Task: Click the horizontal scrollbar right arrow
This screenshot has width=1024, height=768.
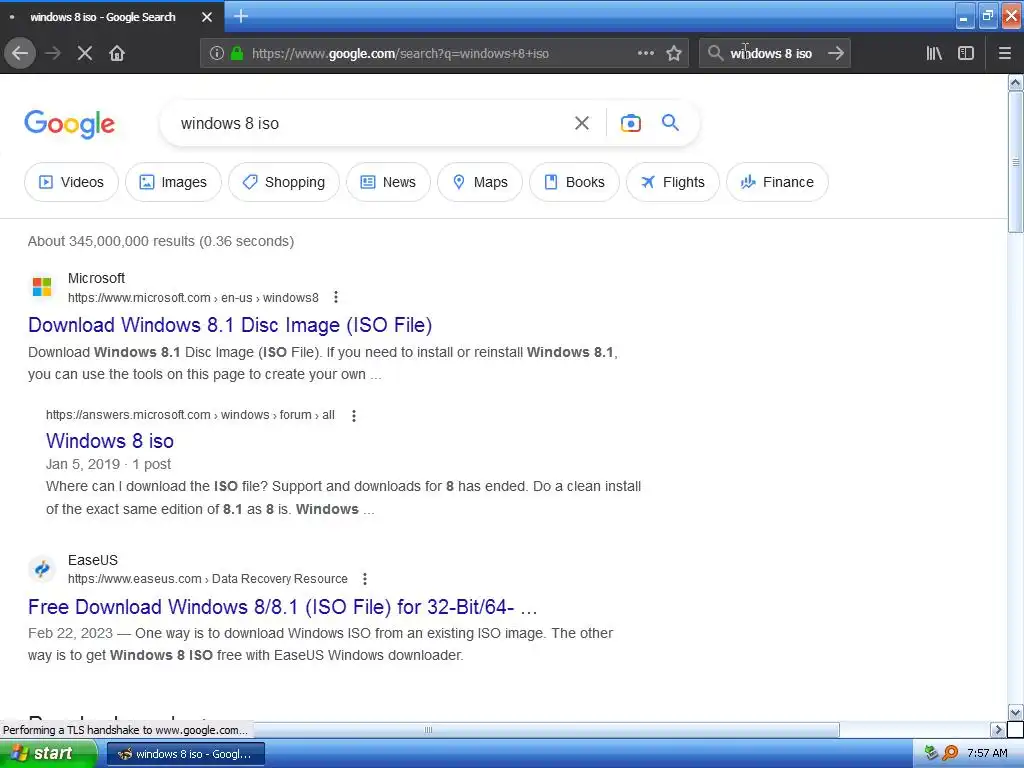Action: tap(998, 729)
